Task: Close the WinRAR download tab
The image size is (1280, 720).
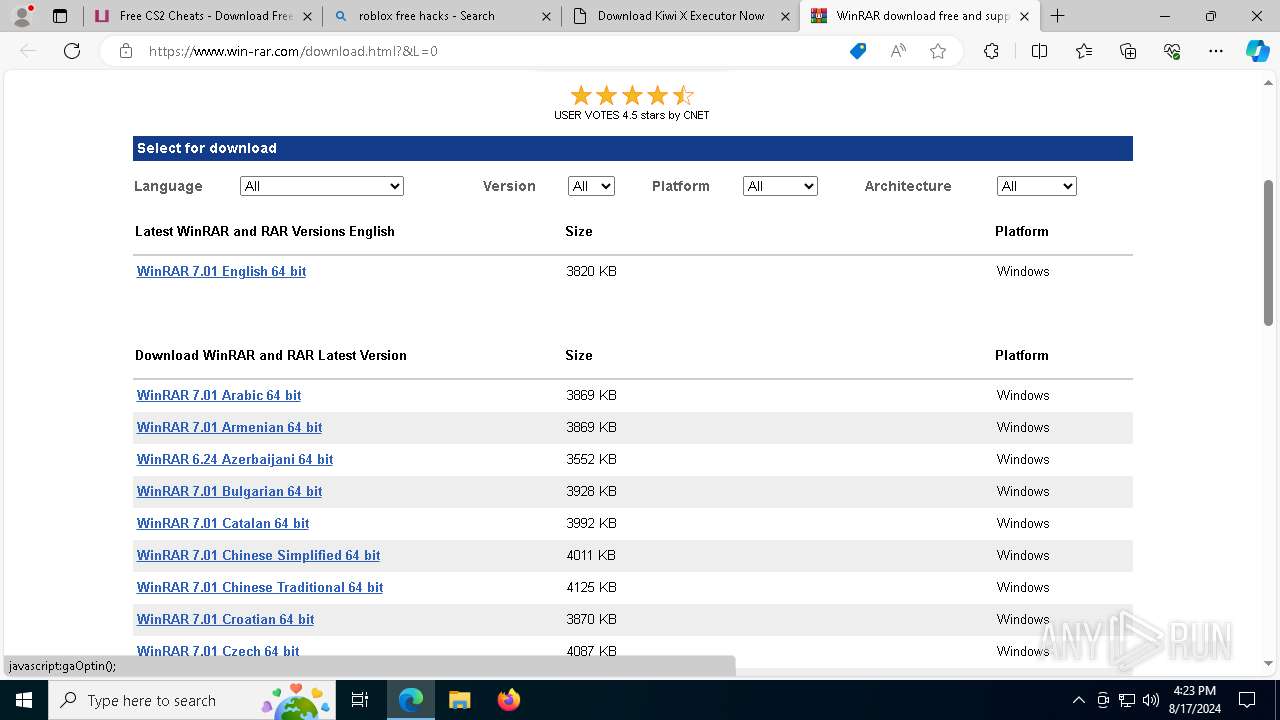Action: click(1024, 16)
